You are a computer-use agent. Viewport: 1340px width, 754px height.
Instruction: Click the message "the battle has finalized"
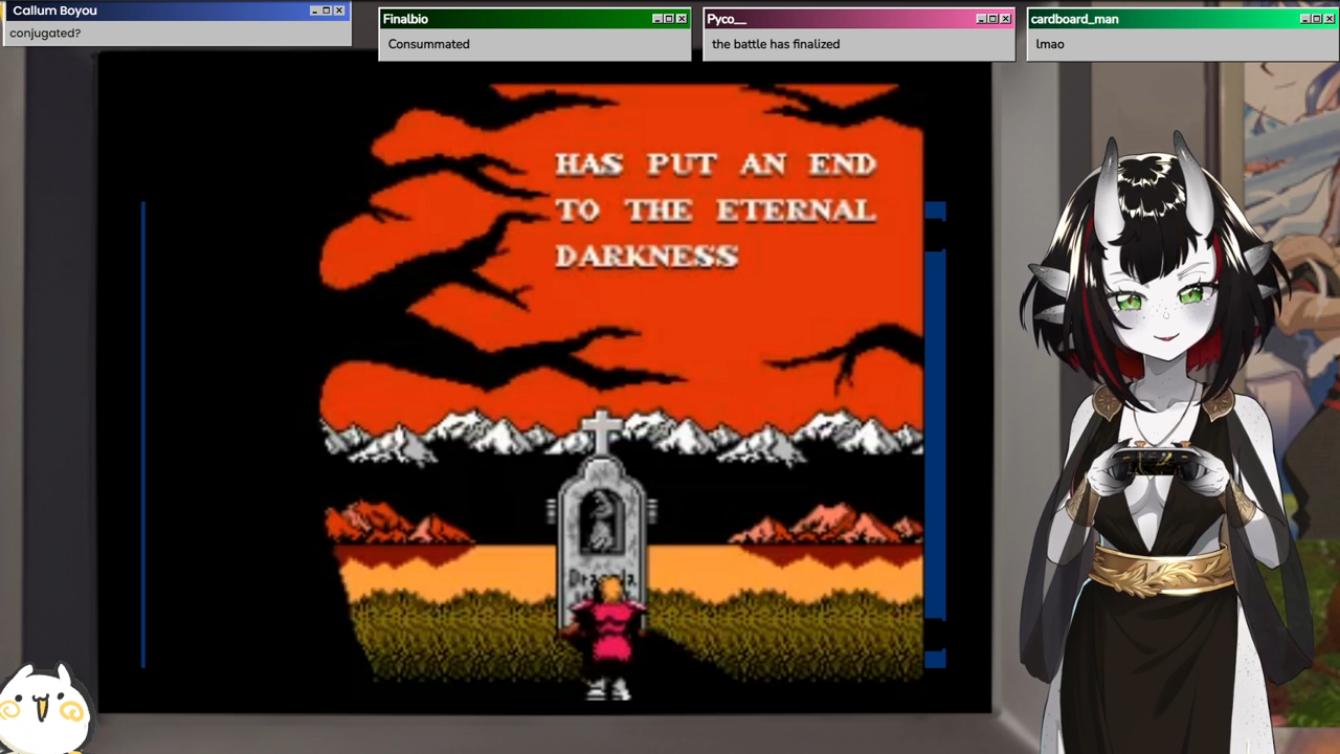776,44
